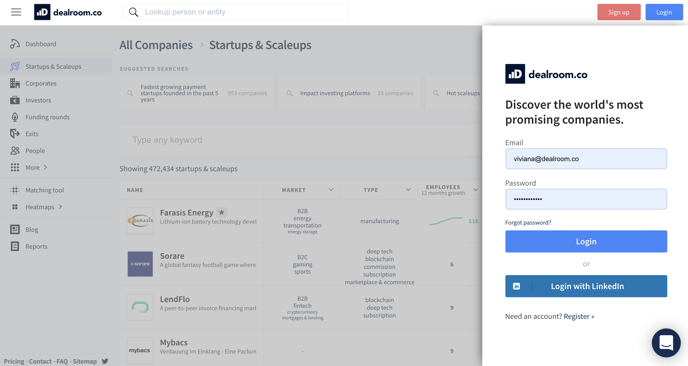Click the More grid icon
This screenshot has width=688, height=366.
click(x=15, y=168)
